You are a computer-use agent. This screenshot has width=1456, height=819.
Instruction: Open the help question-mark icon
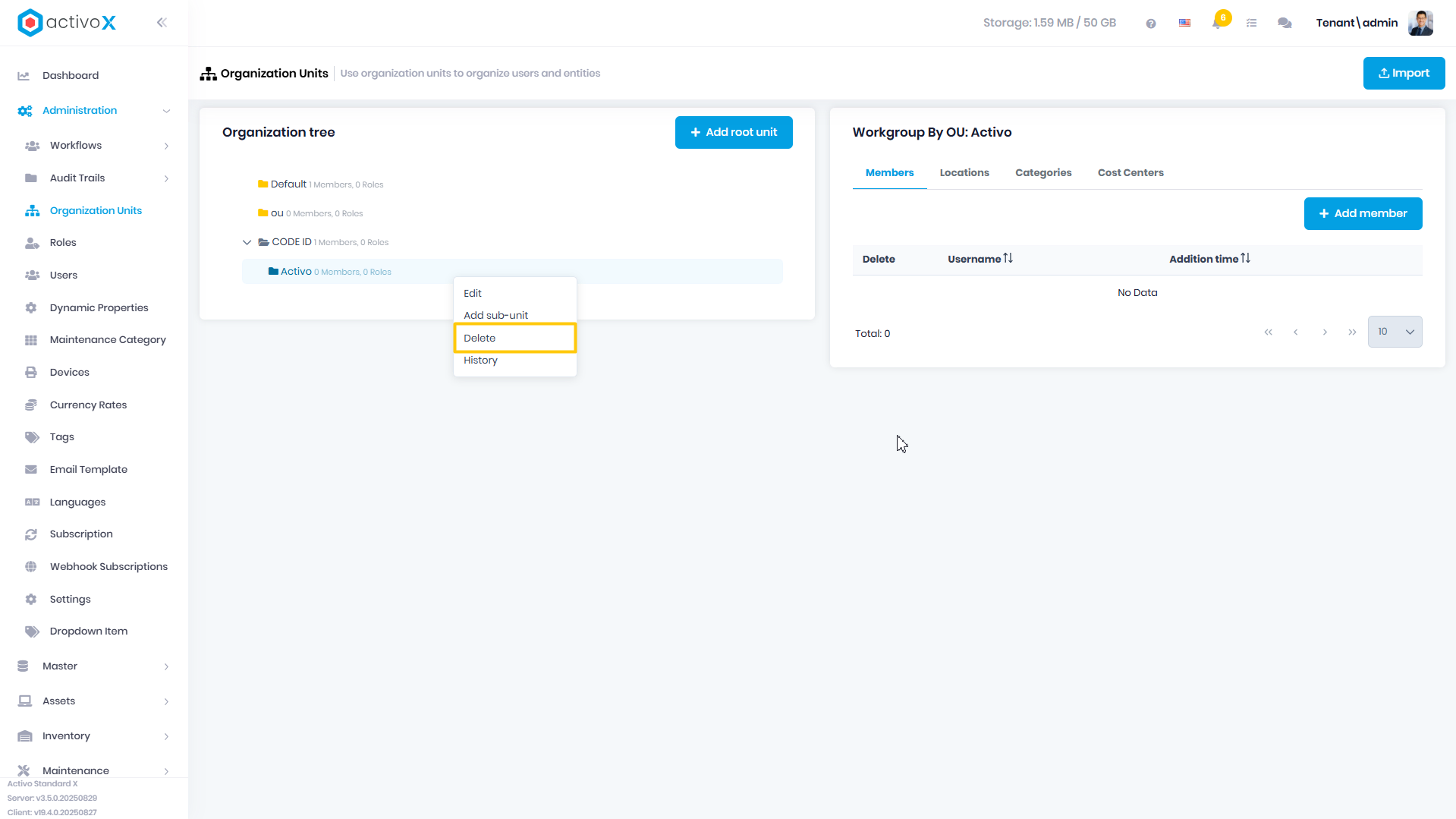(x=1151, y=24)
